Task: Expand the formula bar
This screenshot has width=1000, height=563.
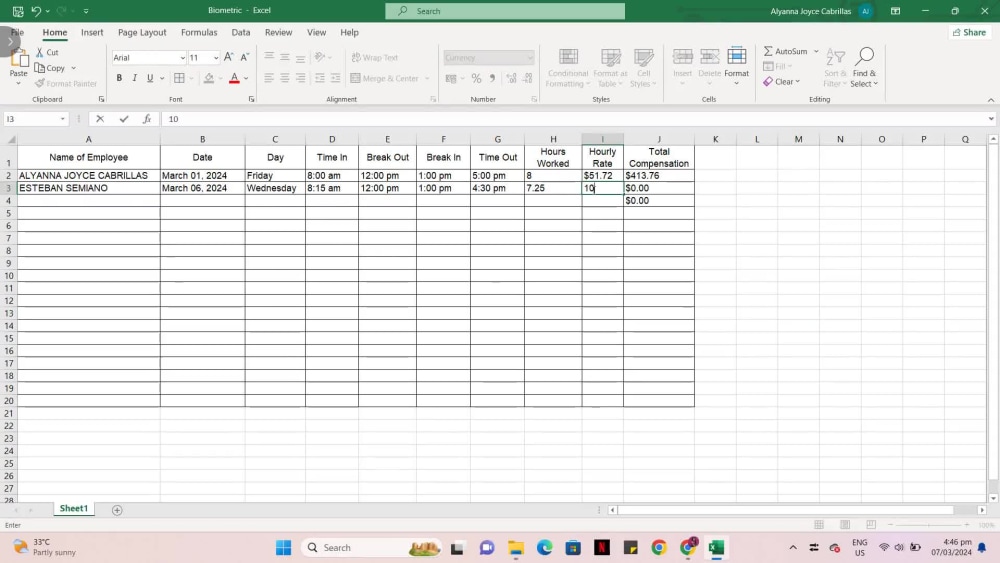Action: 990,119
